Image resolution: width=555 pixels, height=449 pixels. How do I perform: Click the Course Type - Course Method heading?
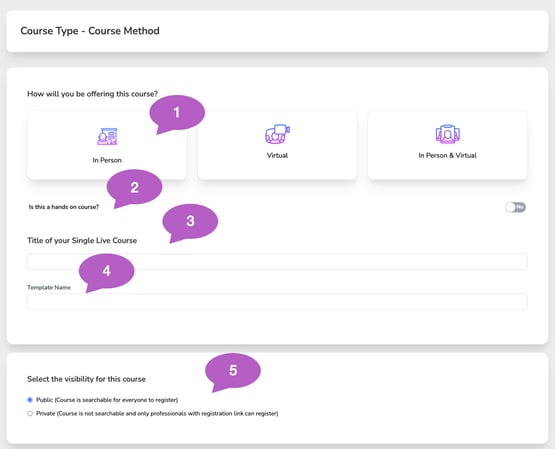tap(90, 31)
